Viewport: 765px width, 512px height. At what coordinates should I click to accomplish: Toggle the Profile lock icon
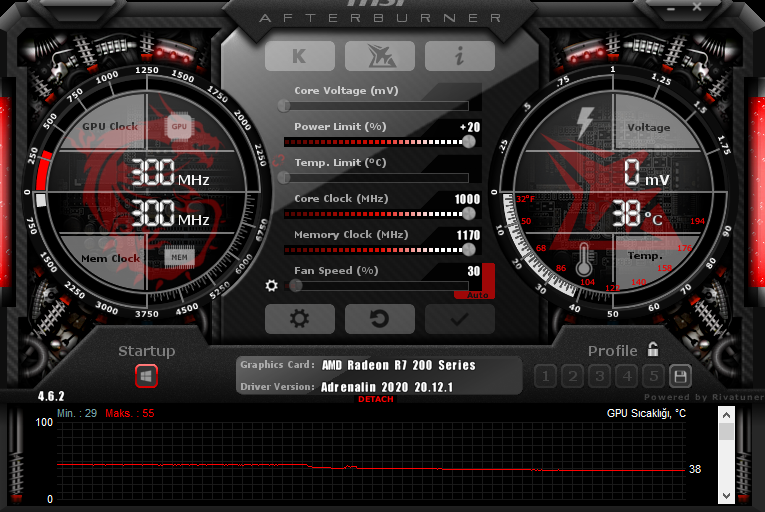tap(653, 349)
